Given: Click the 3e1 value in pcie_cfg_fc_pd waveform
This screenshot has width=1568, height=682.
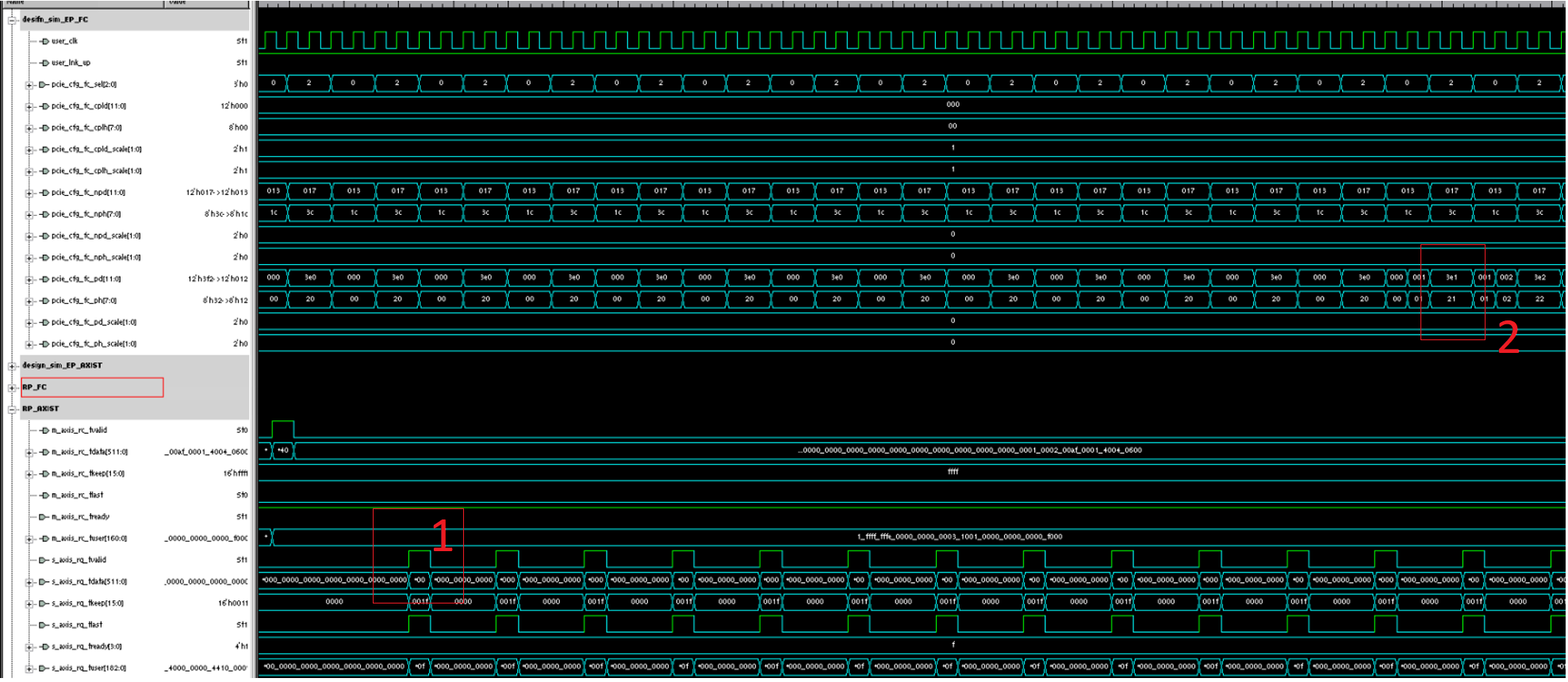Looking at the screenshot, I should point(1451,278).
